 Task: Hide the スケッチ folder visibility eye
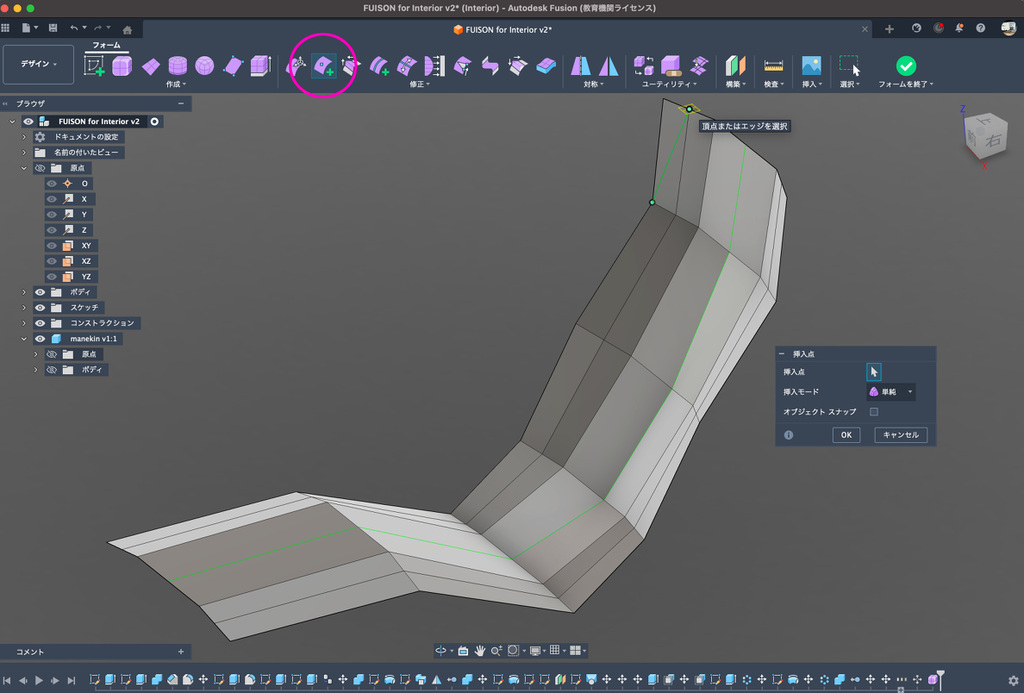pyautogui.click(x=41, y=307)
